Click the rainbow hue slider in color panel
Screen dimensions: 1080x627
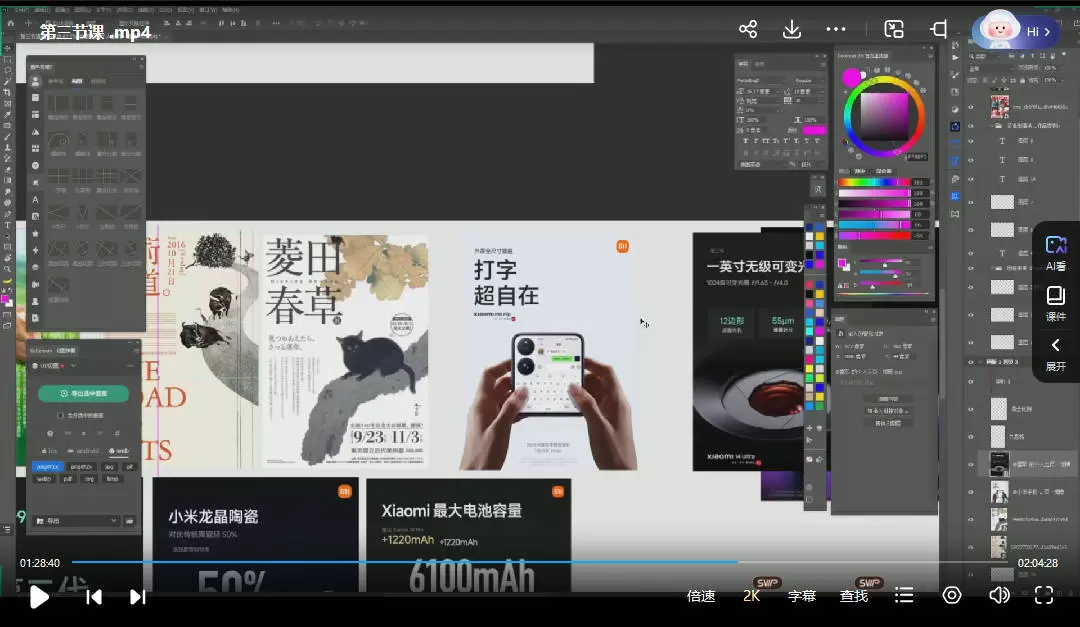click(x=874, y=183)
